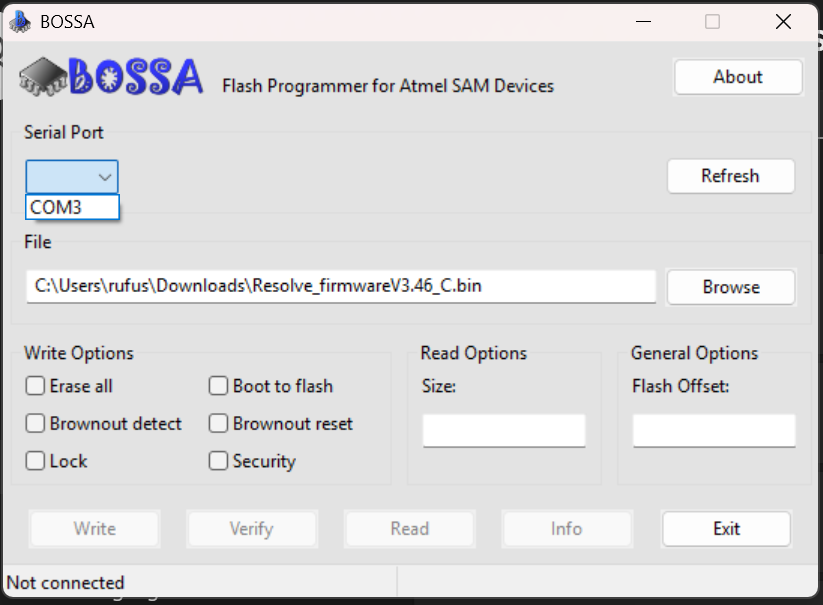Enable Boot to flash option
823x605 pixels.
(x=217, y=386)
